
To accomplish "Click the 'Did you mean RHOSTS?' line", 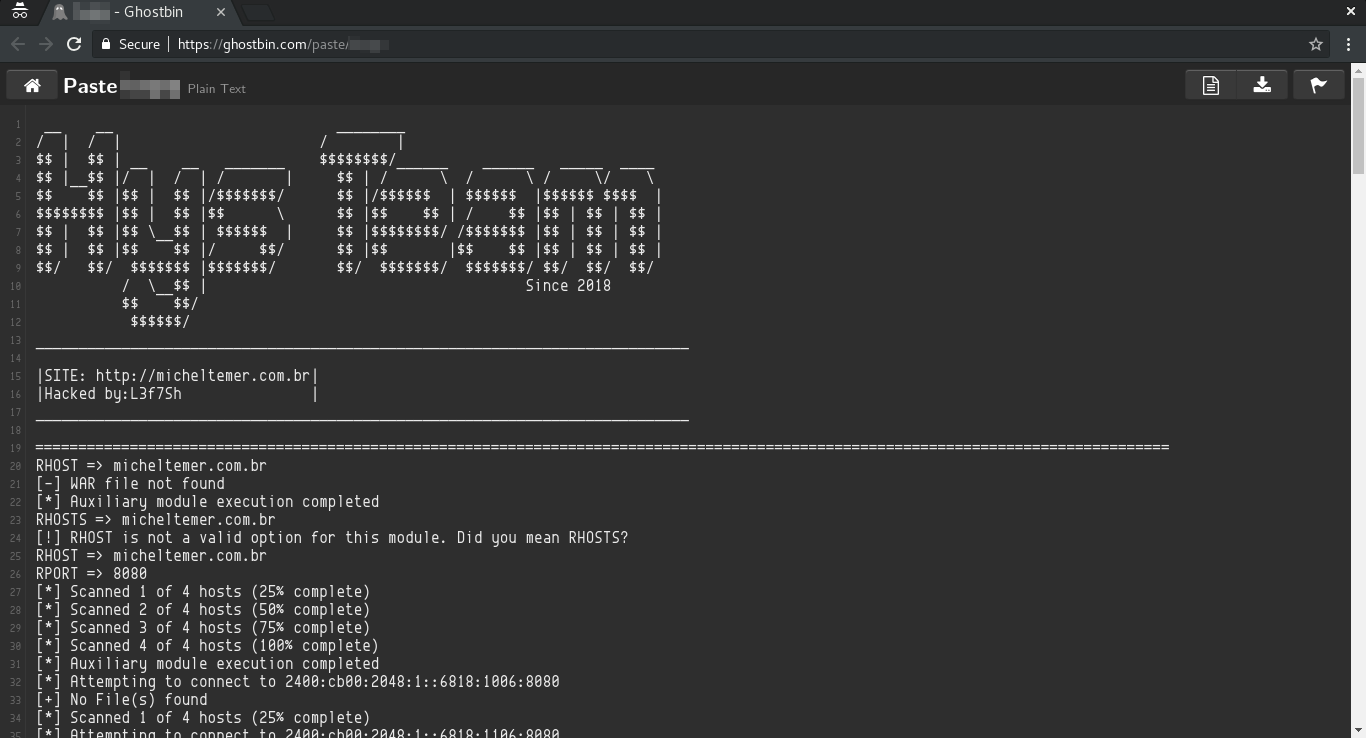I will pyautogui.click(x=332, y=538).
